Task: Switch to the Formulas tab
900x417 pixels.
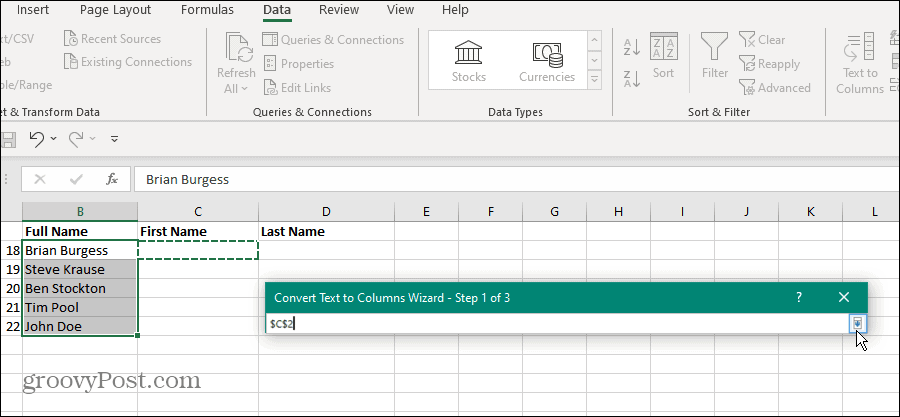Action: [207, 10]
